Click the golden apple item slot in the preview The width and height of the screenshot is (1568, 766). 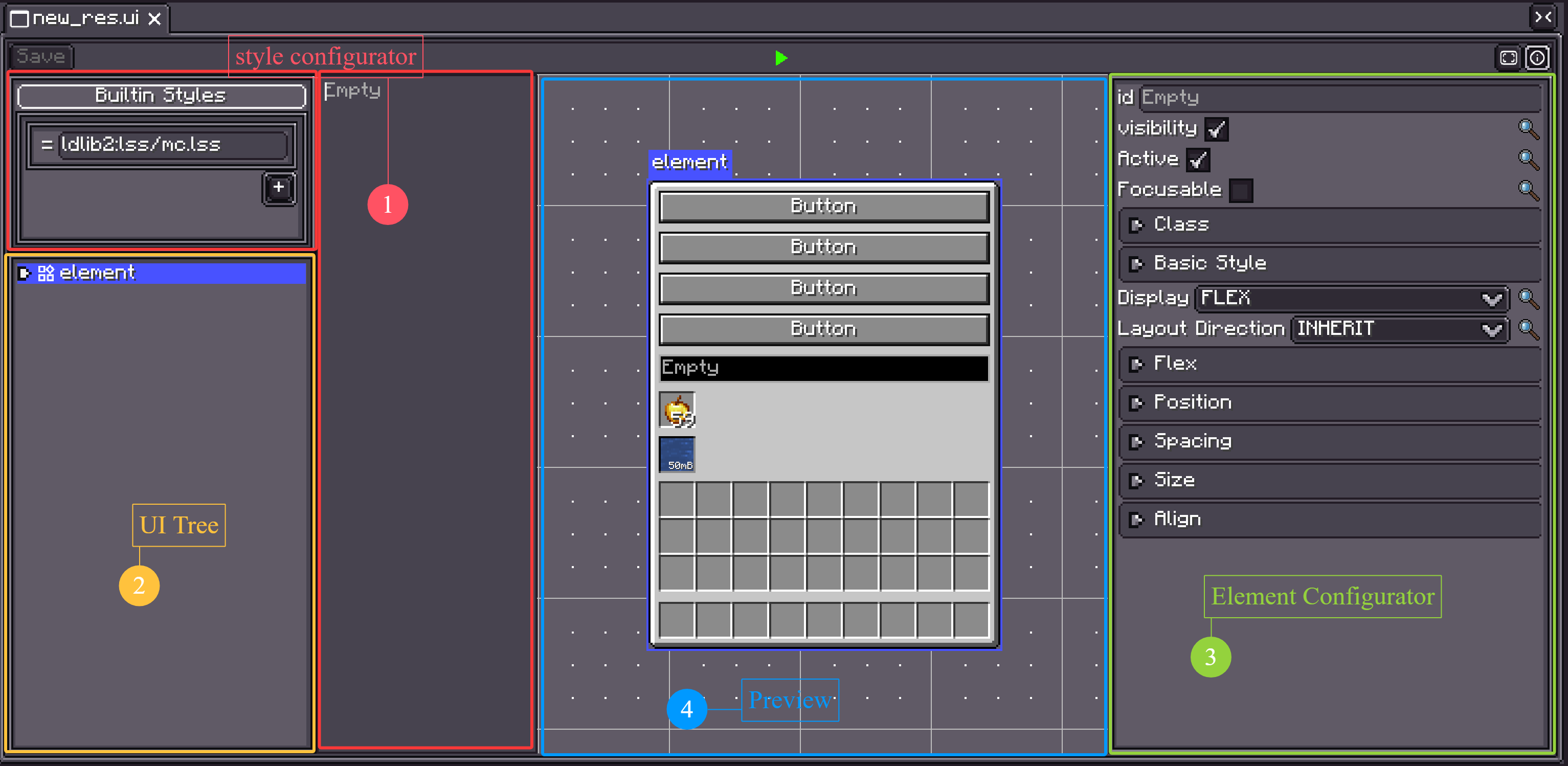(x=677, y=410)
